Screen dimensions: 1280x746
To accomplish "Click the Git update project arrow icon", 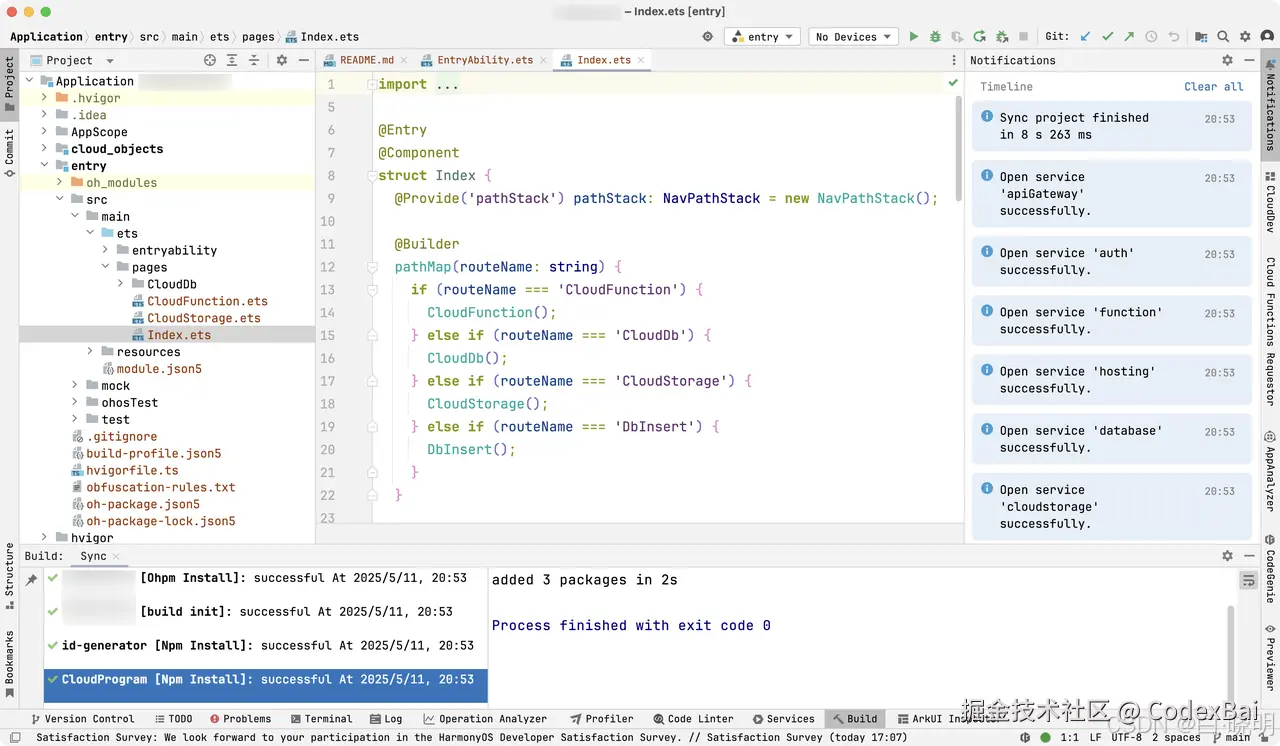I will point(1085,37).
